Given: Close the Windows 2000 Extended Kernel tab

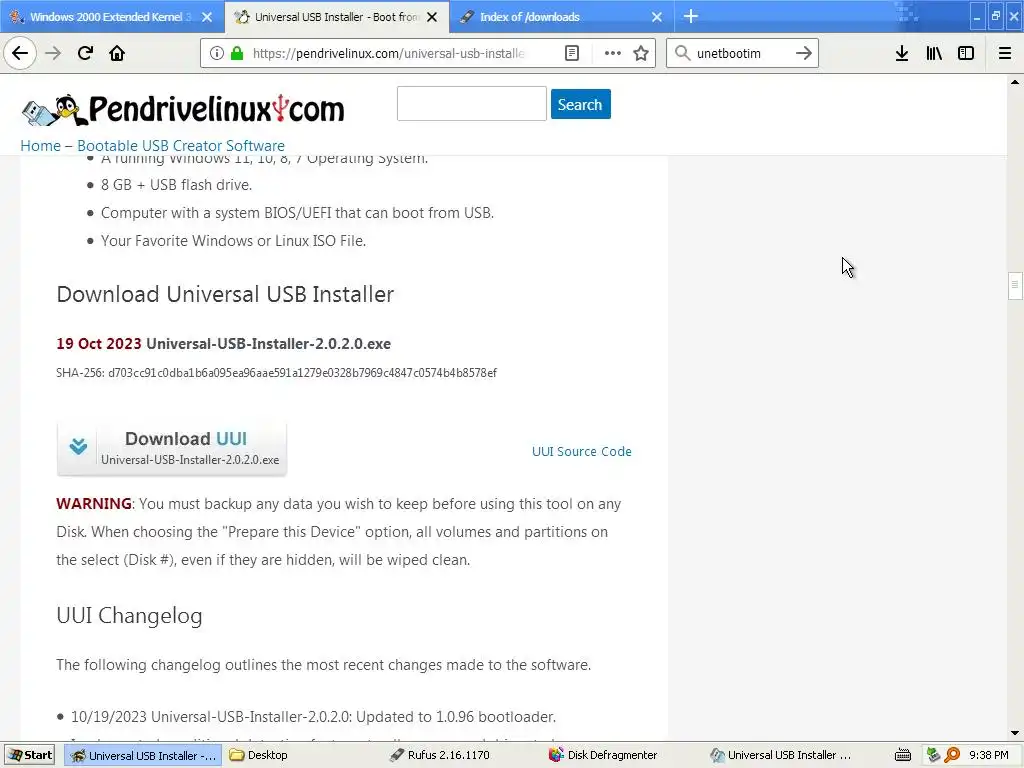Looking at the screenshot, I should point(207,17).
